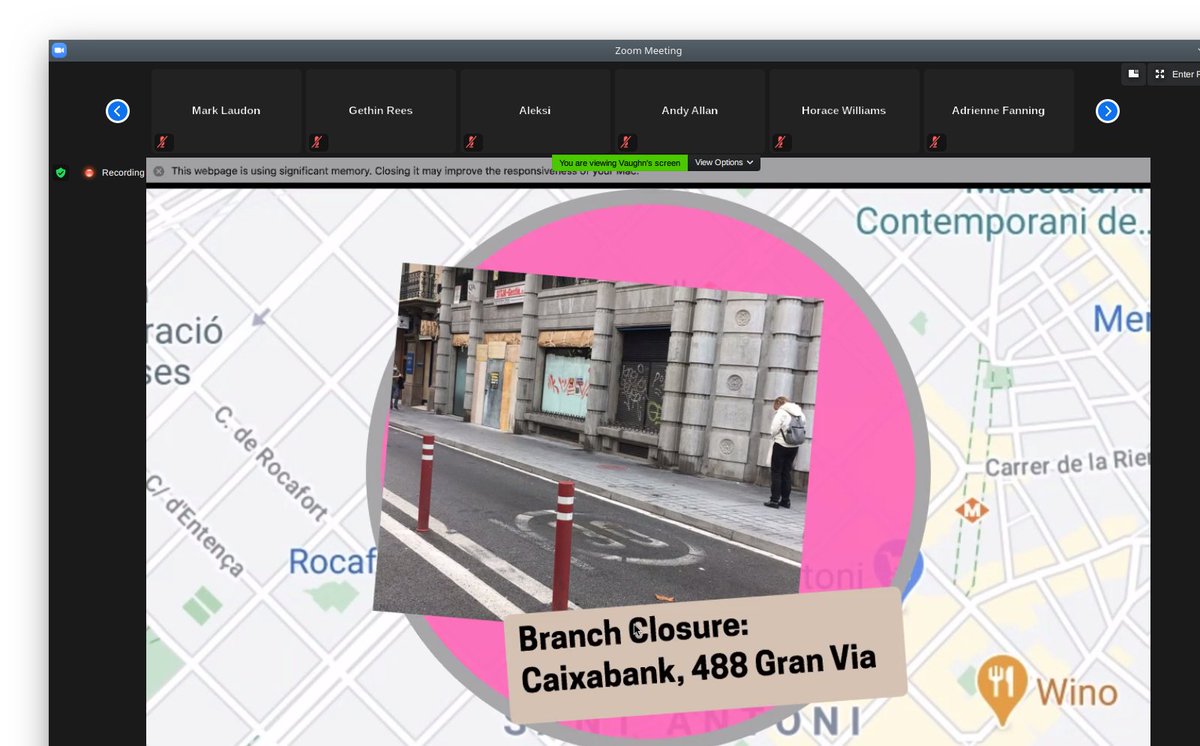Image resolution: width=1200 pixels, height=746 pixels.
Task: Click Aleksi's muted microphone icon
Action: tap(472, 142)
